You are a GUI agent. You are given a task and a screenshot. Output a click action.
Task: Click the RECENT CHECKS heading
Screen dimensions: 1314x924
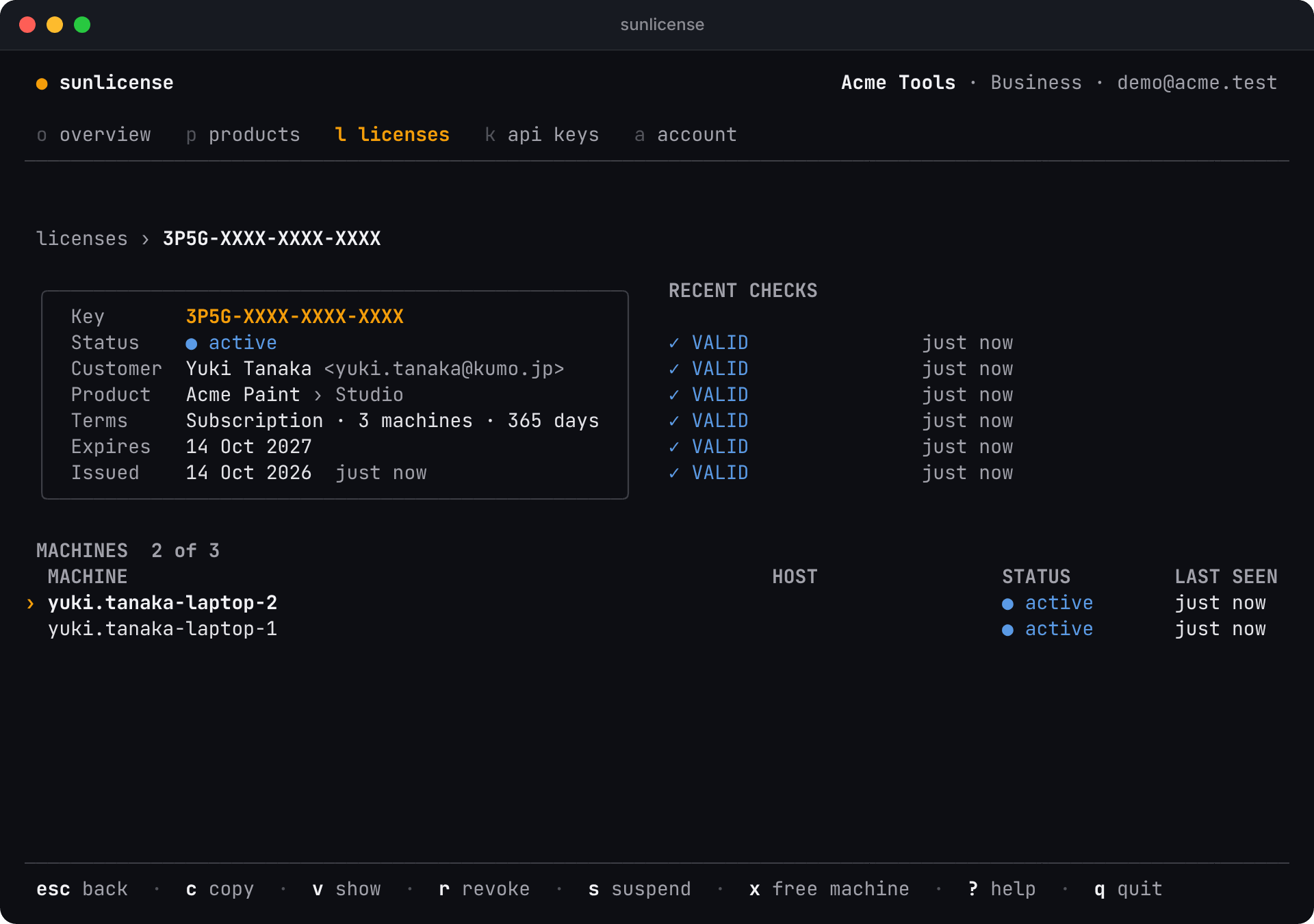tap(743, 291)
